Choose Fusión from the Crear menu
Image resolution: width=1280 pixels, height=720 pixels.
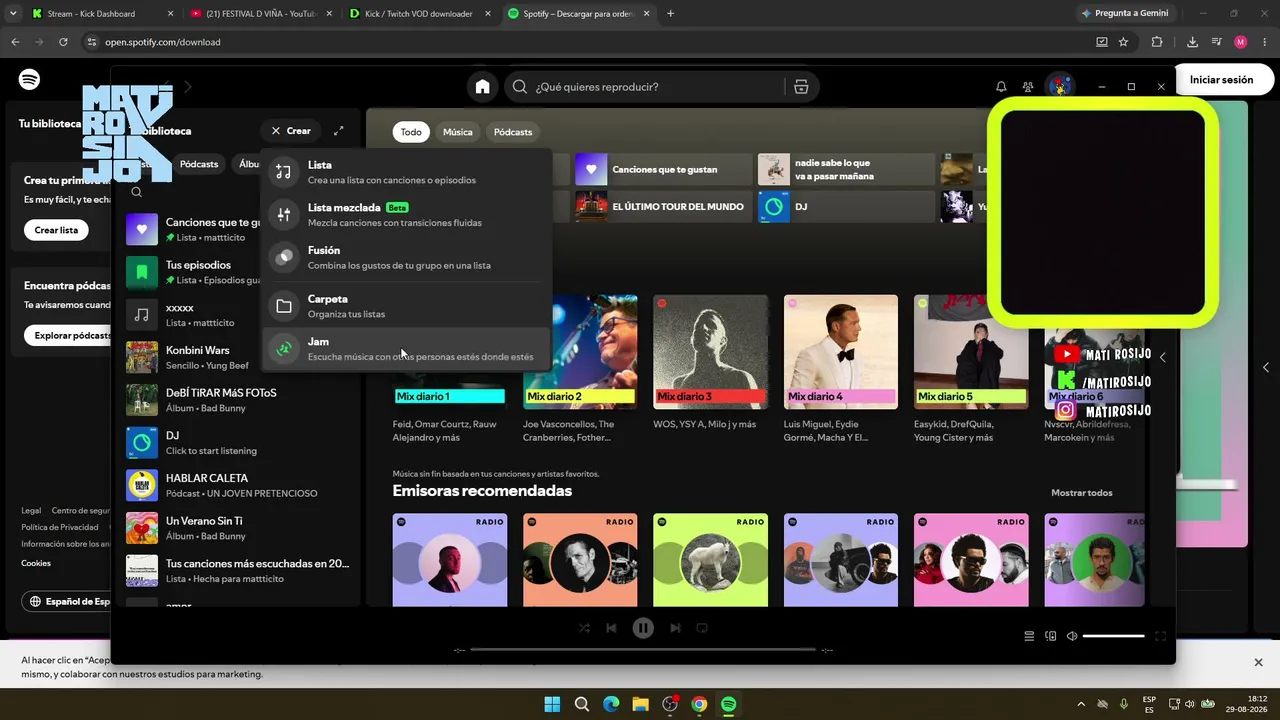[406, 257]
